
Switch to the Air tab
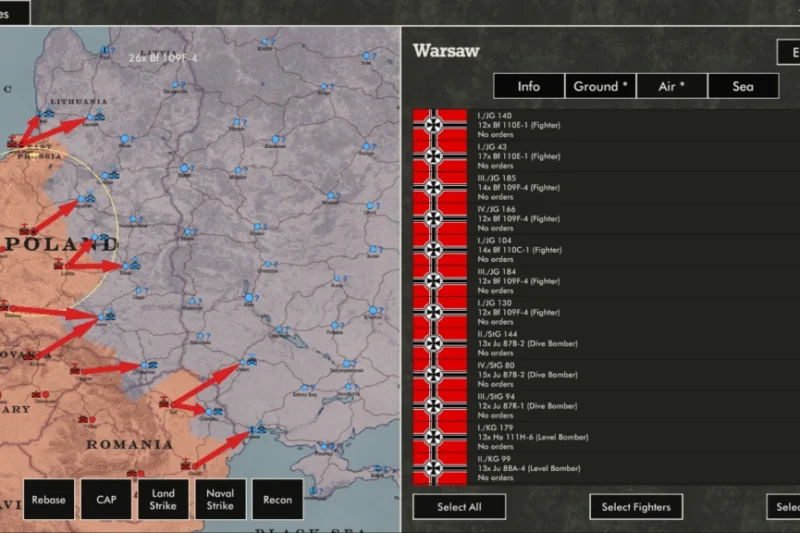point(671,87)
